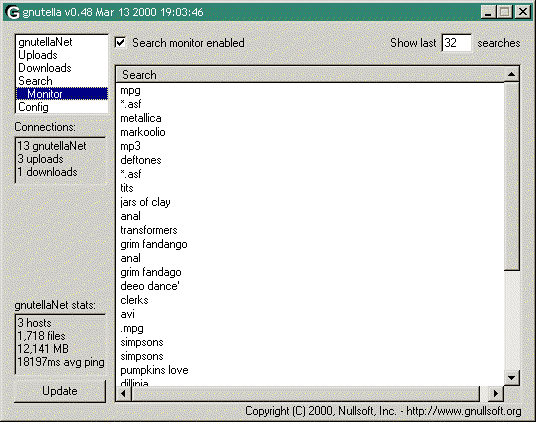536x422 pixels.
Task: Click the gnutella G logo icon
Action: (x=13, y=12)
